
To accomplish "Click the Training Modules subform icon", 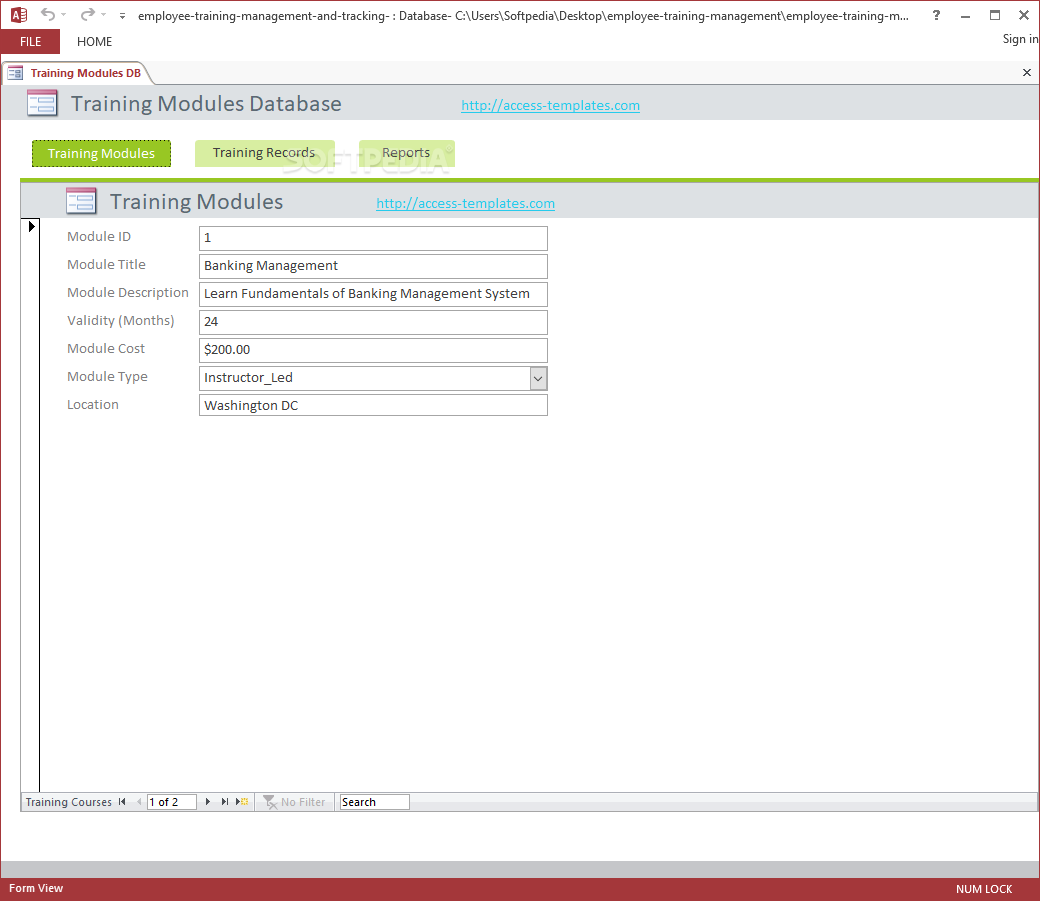I will coord(81,201).
